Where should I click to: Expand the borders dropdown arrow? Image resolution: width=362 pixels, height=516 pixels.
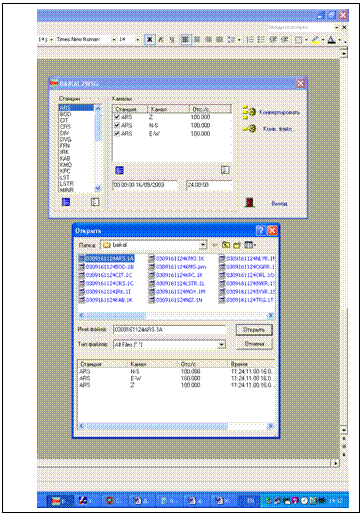click(306, 40)
